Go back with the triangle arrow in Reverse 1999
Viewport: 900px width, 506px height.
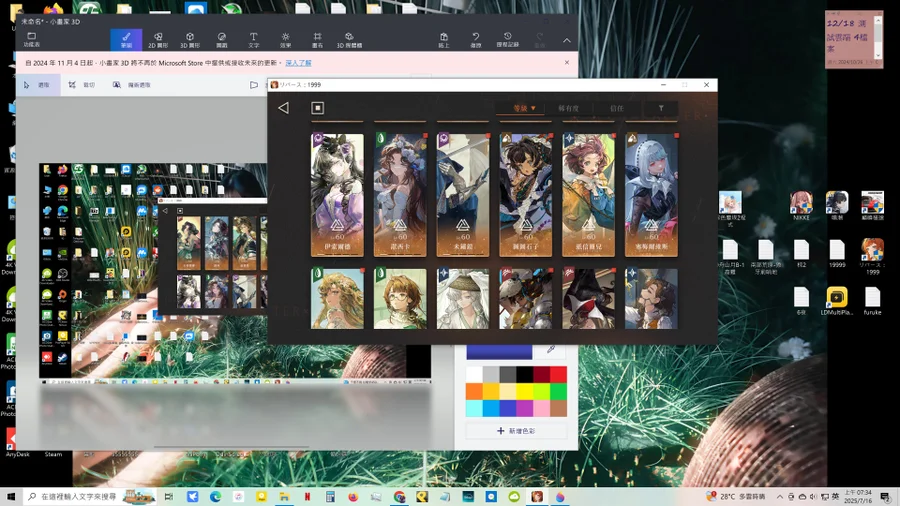(x=283, y=108)
